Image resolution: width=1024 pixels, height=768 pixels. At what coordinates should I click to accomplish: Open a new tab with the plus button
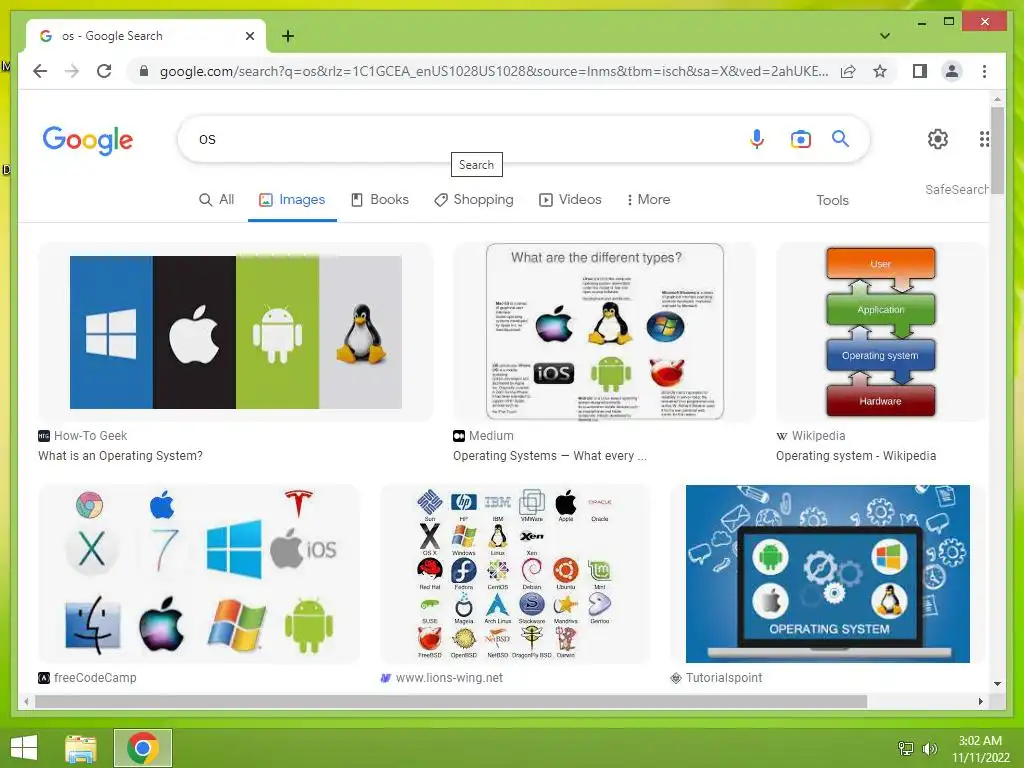[288, 36]
